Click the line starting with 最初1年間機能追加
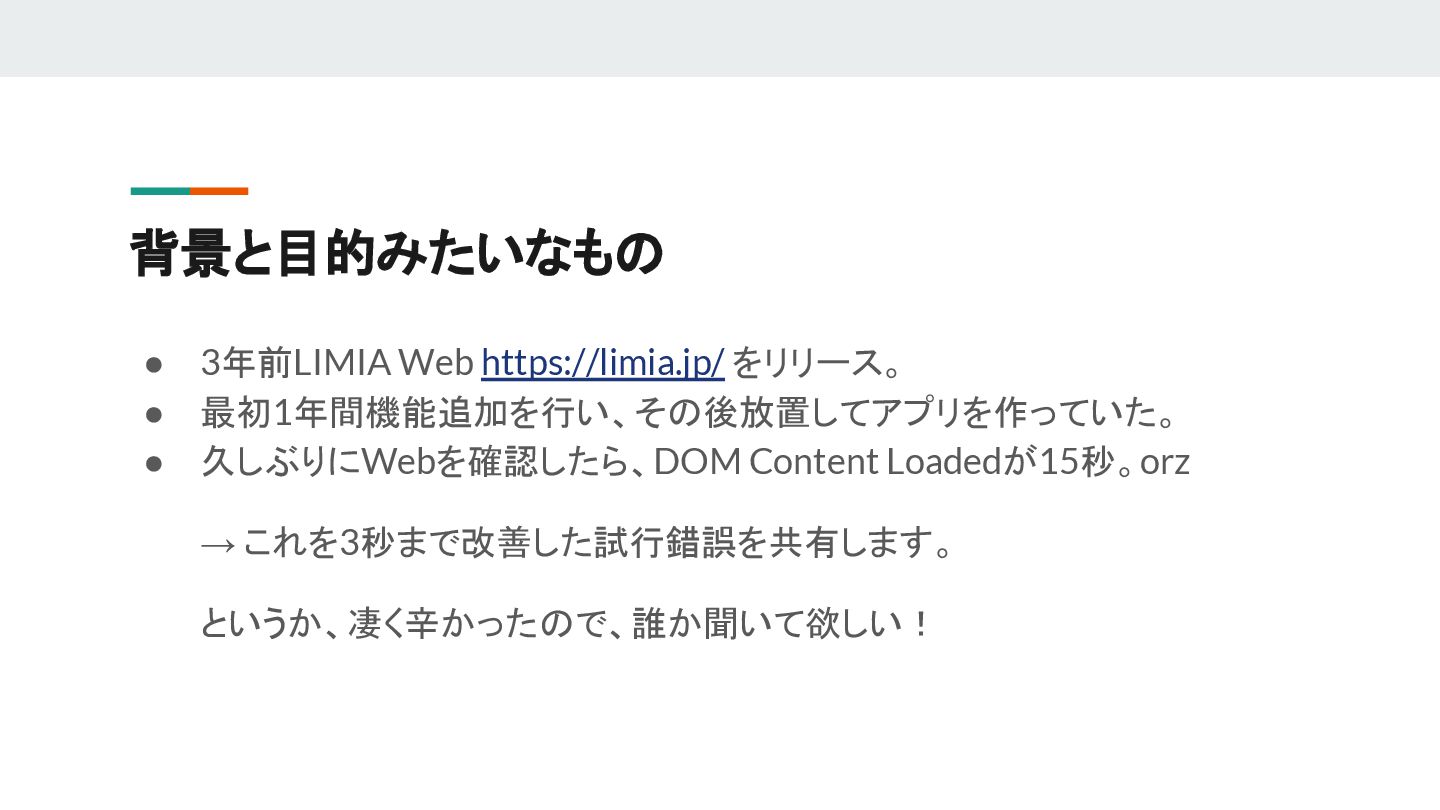1440x810 pixels. click(x=689, y=412)
